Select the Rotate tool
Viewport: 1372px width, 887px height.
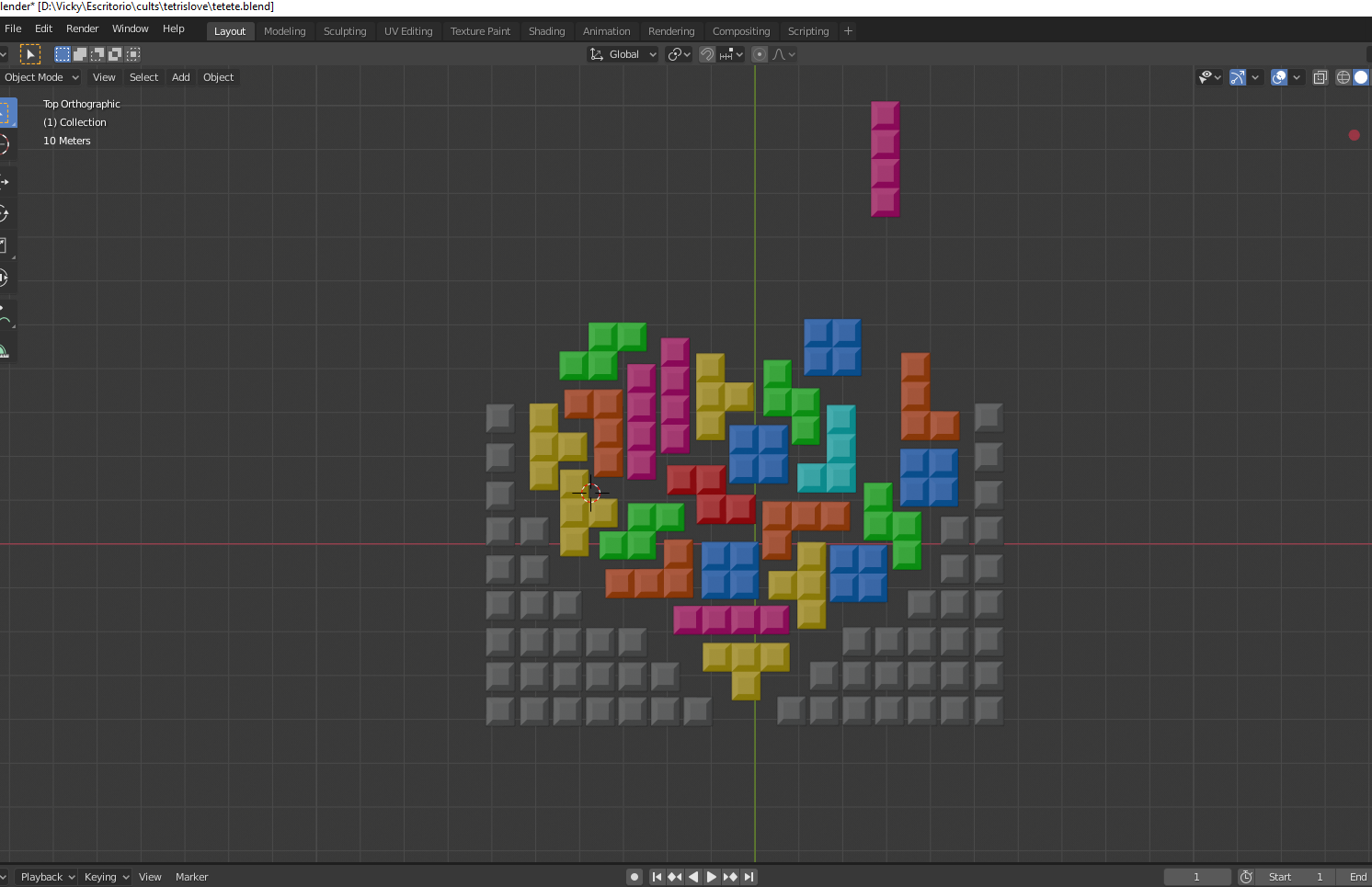point(6,213)
